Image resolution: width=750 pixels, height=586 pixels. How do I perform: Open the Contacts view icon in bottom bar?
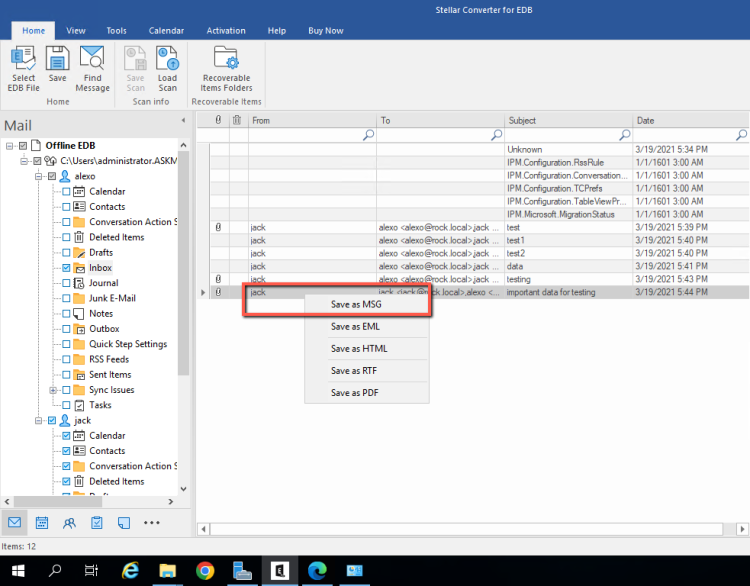click(69, 522)
